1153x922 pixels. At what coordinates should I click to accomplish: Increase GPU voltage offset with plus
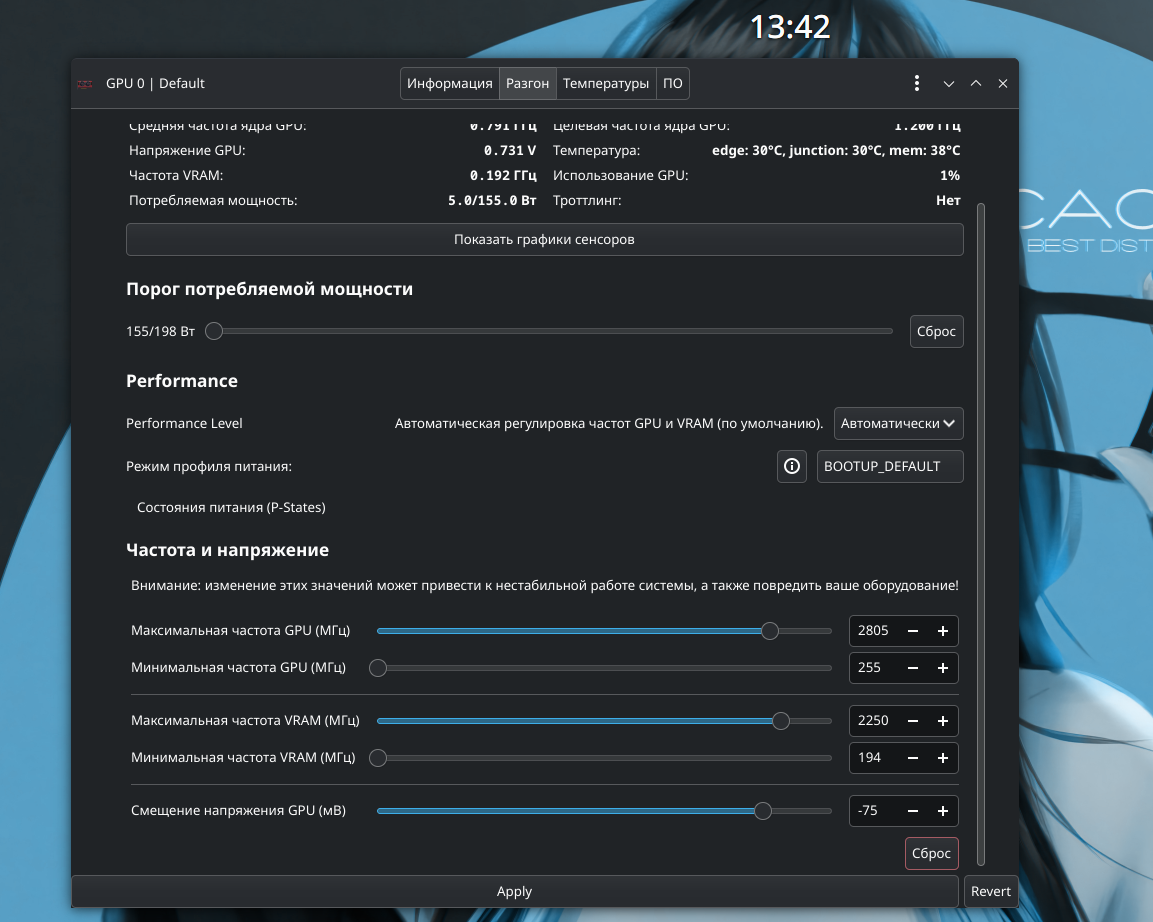tap(943, 811)
